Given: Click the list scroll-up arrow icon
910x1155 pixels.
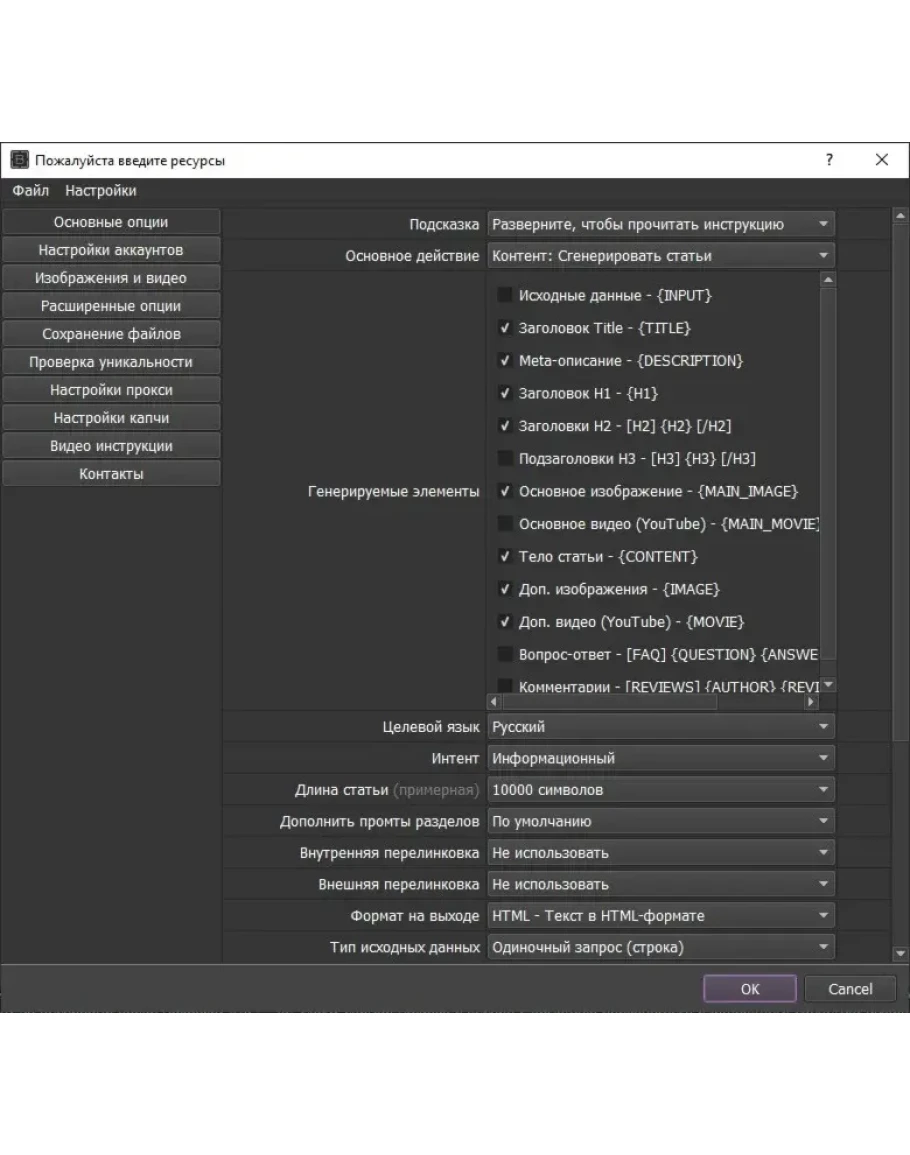Looking at the screenshot, I should (827, 281).
